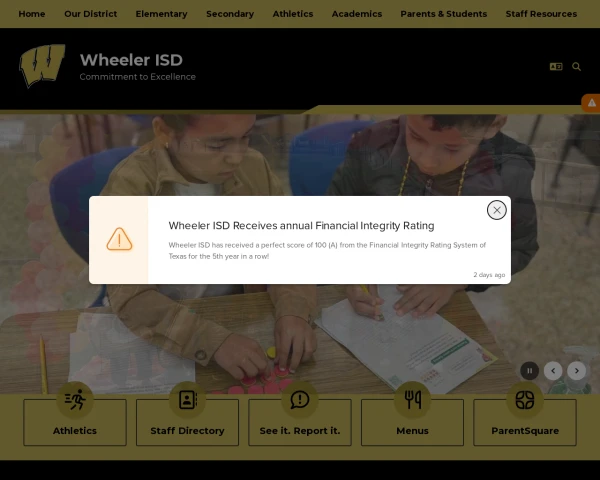Open the language translate icon

pyautogui.click(x=556, y=67)
